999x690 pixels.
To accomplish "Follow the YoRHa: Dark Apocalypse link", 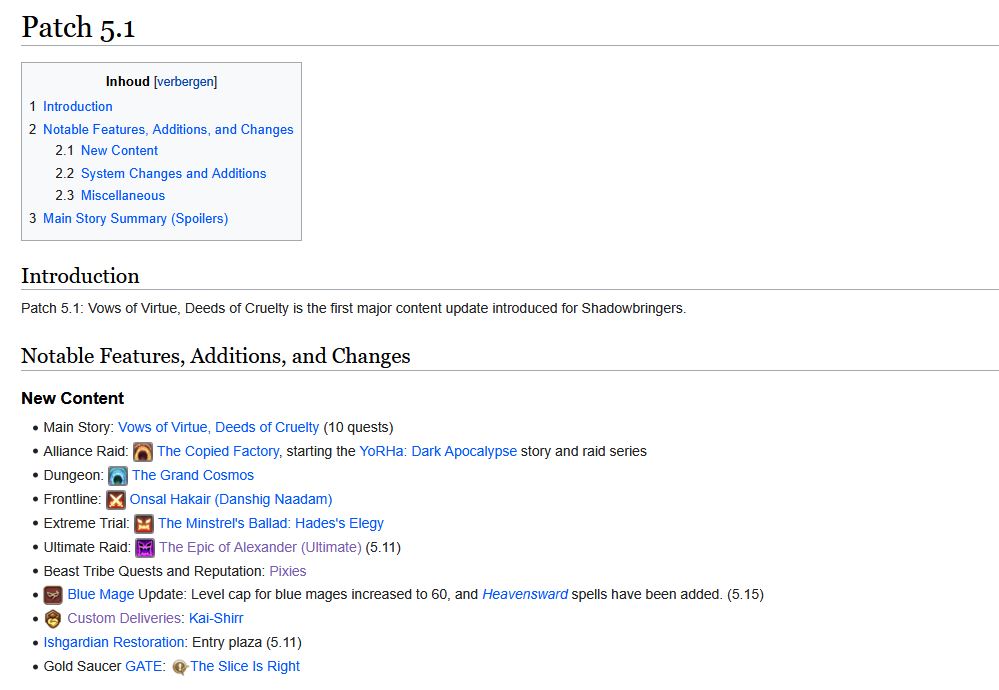I will click(x=438, y=452).
